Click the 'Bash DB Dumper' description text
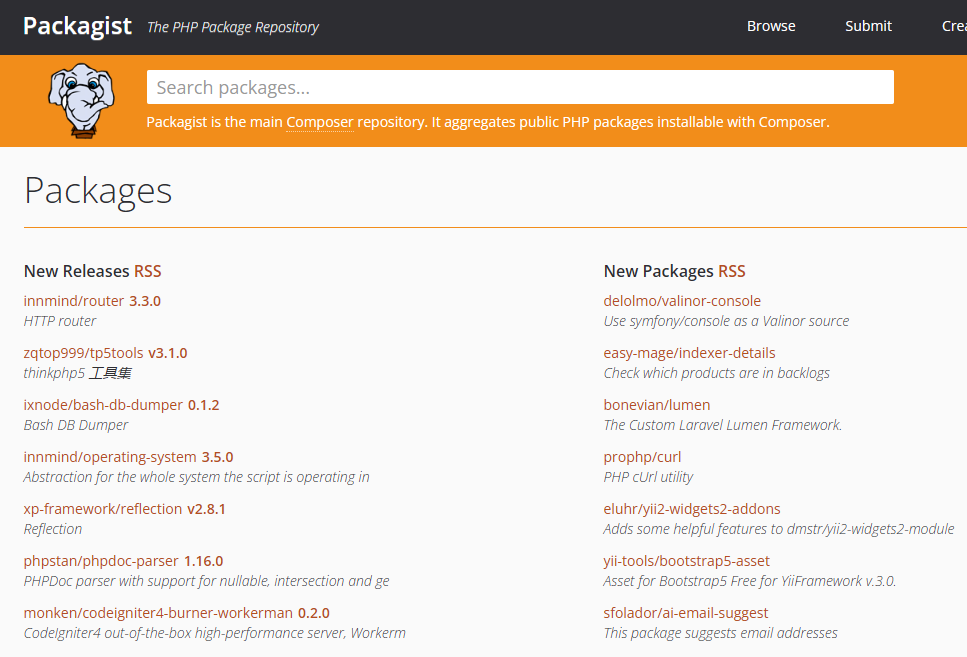Screen dimensions: 967x657 pyautogui.click(x=76, y=425)
